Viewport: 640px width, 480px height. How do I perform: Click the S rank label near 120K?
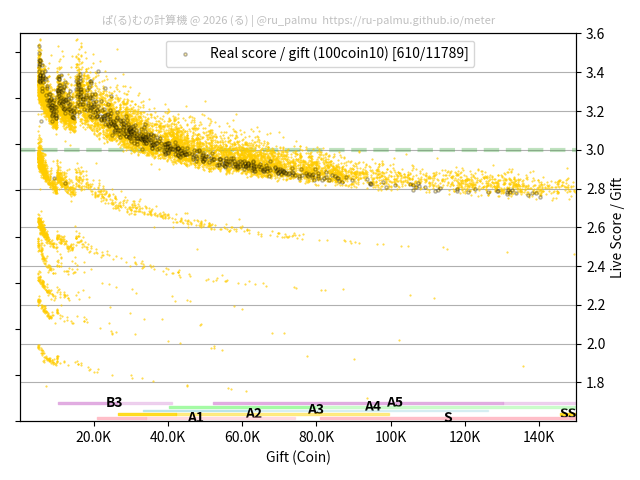(x=448, y=417)
